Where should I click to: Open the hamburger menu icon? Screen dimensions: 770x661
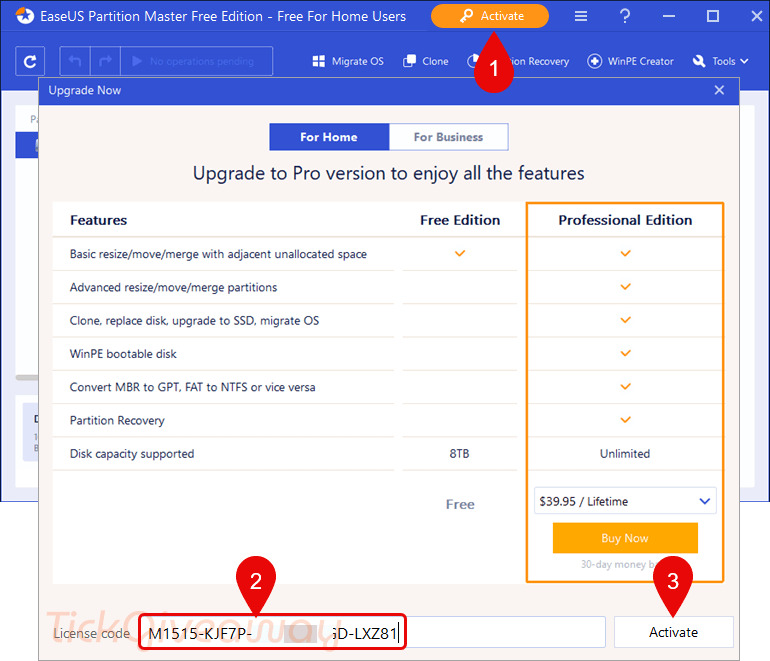coord(581,17)
